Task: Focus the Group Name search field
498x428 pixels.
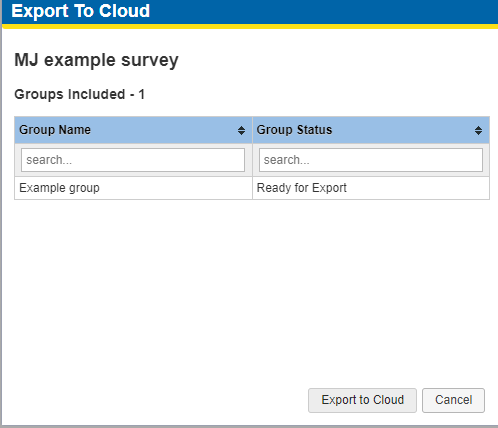Action: pyautogui.click(x=133, y=160)
